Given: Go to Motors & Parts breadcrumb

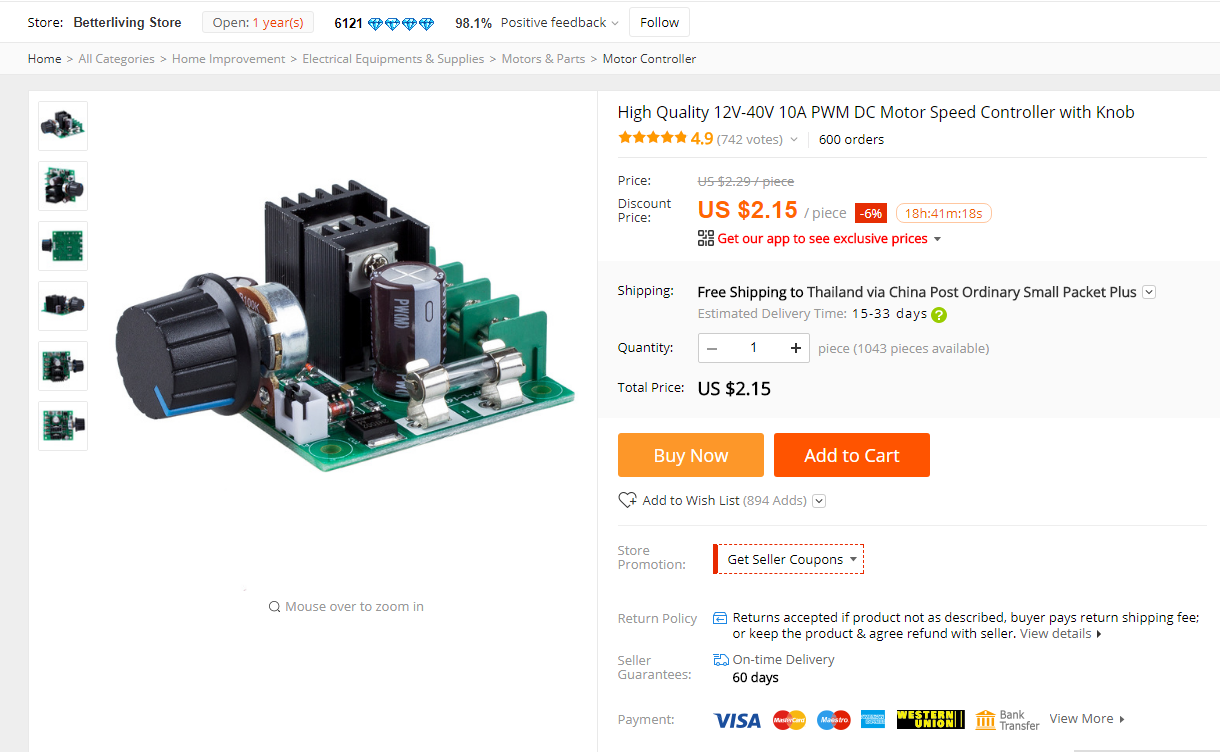Looking at the screenshot, I should 543,59.
